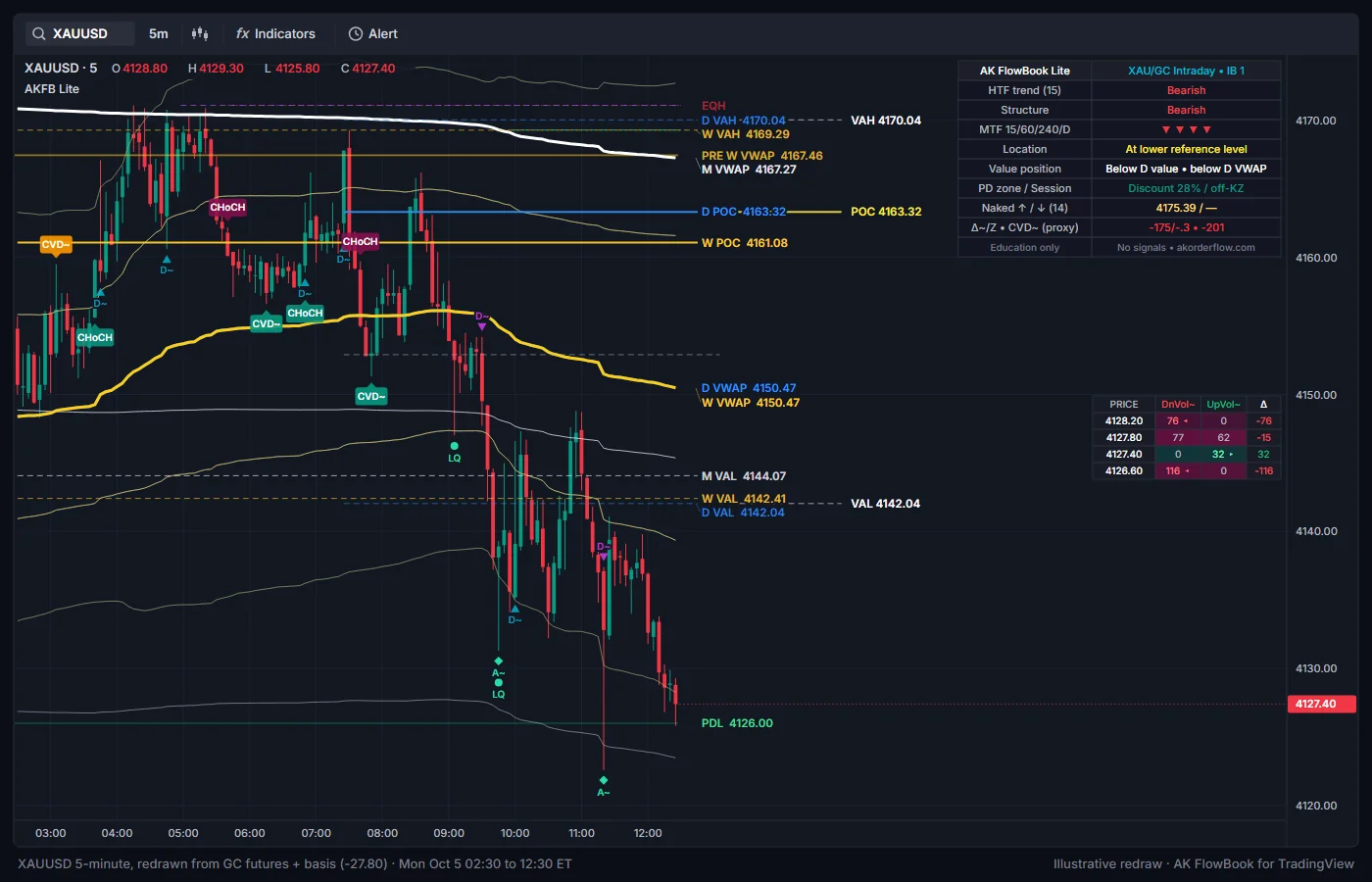Select the 4126.60 row in the price ladder
1372x882 pixels.
1187,471
